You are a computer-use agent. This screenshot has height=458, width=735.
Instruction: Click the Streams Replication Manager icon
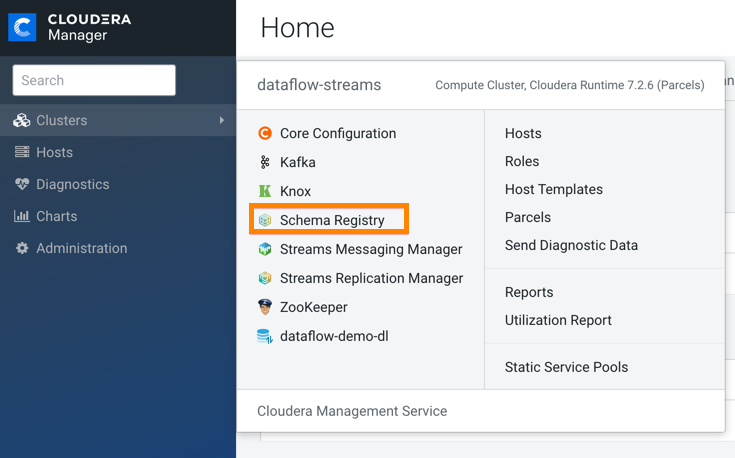[265, 278]
